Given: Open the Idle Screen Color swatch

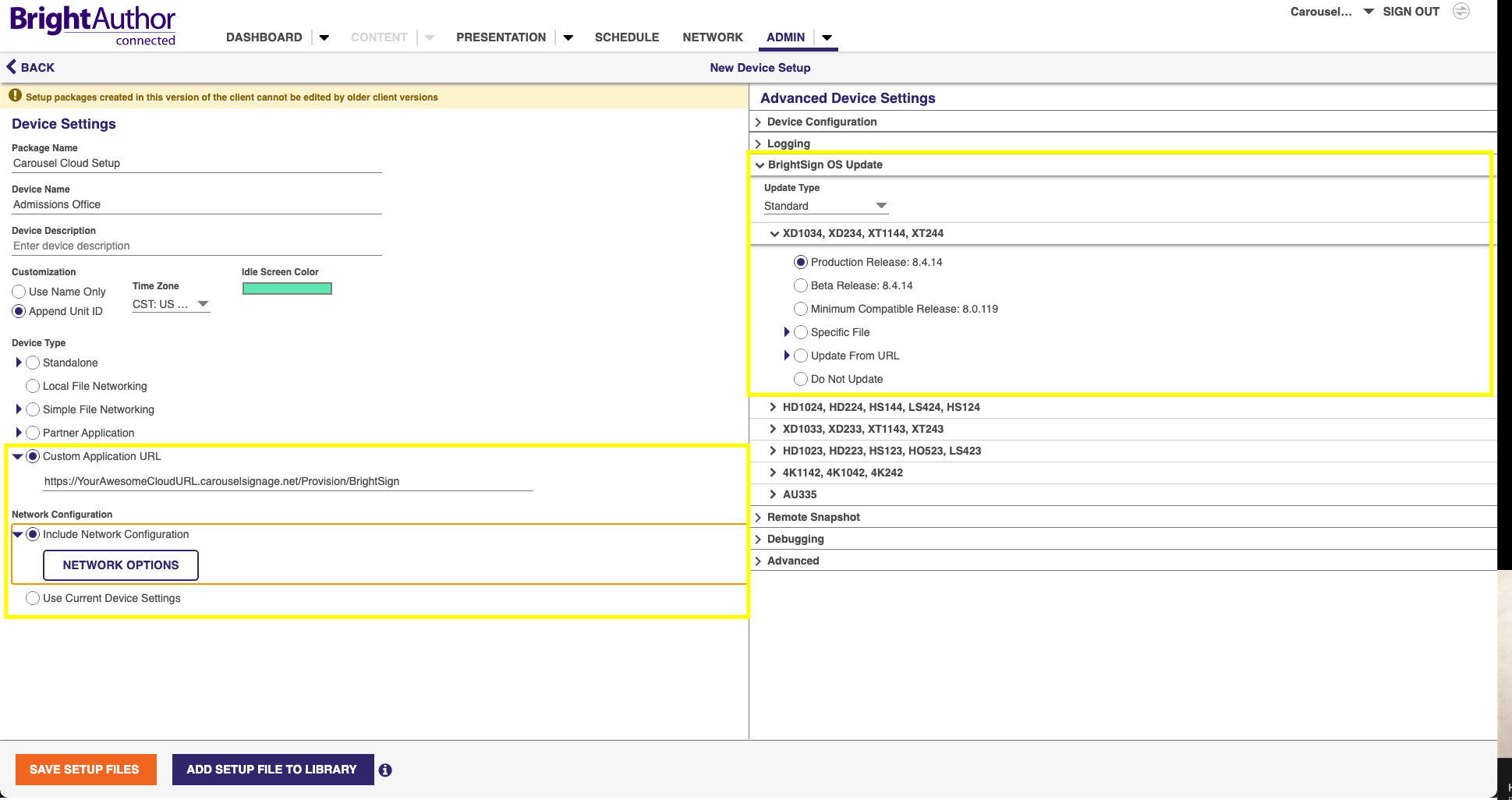Looking at the screenshot, I should coord(287,288).
